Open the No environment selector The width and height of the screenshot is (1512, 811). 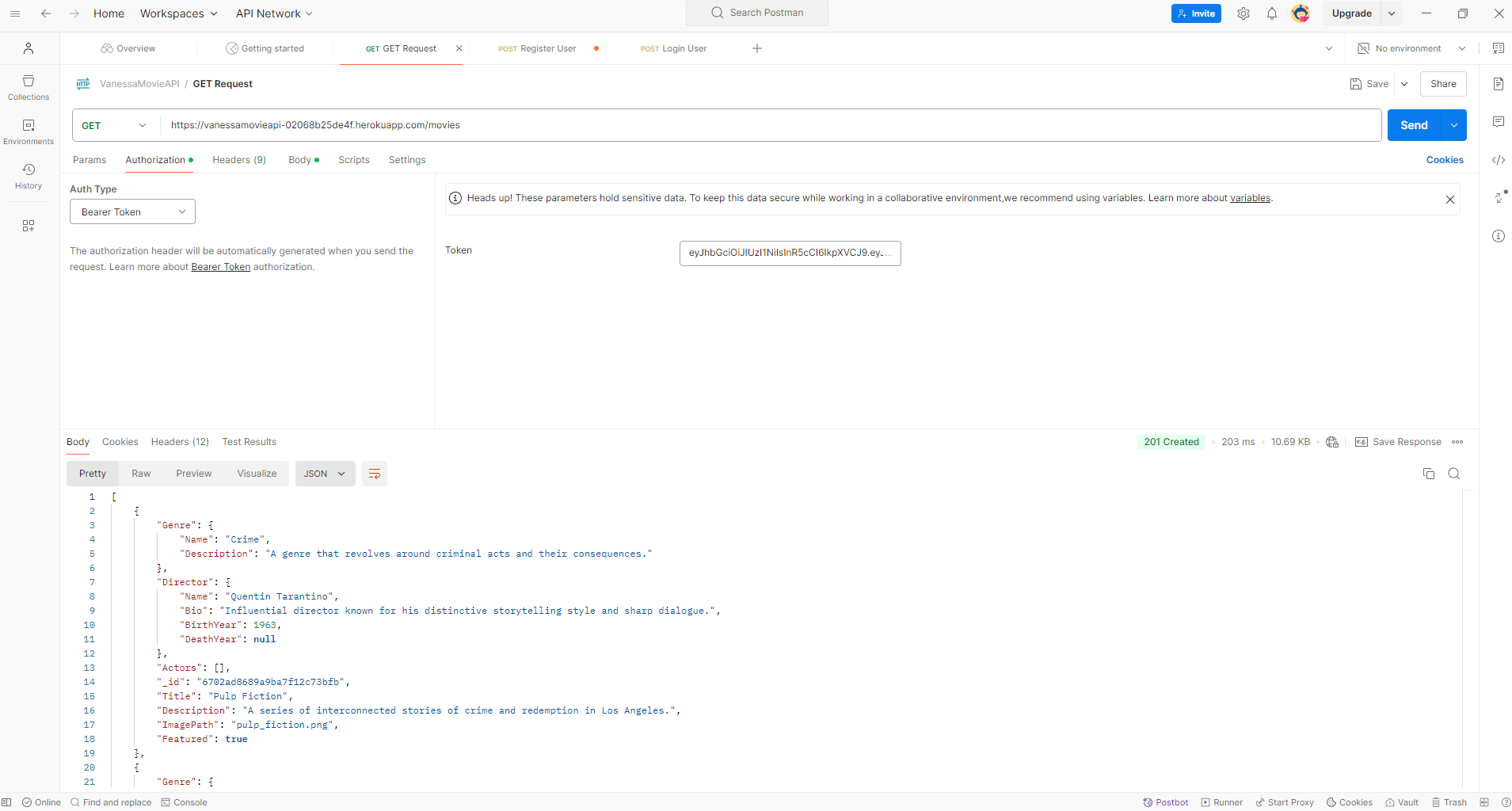pyautogui.click(x=1411, y=48)
